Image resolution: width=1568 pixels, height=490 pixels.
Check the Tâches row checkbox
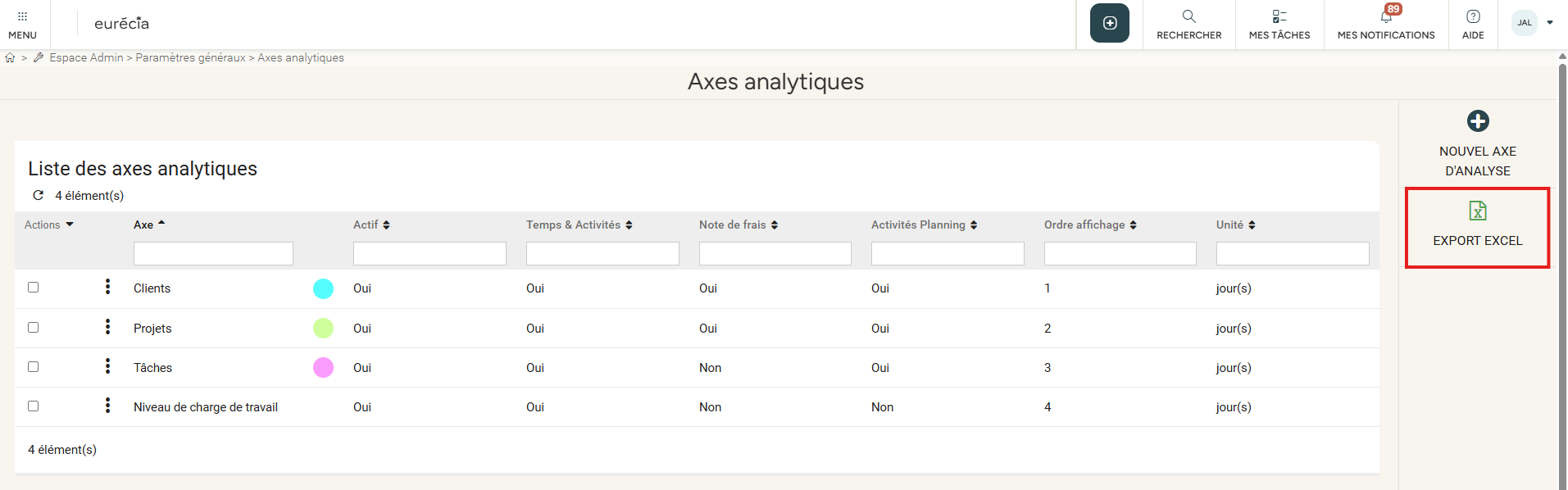point(34,367)
